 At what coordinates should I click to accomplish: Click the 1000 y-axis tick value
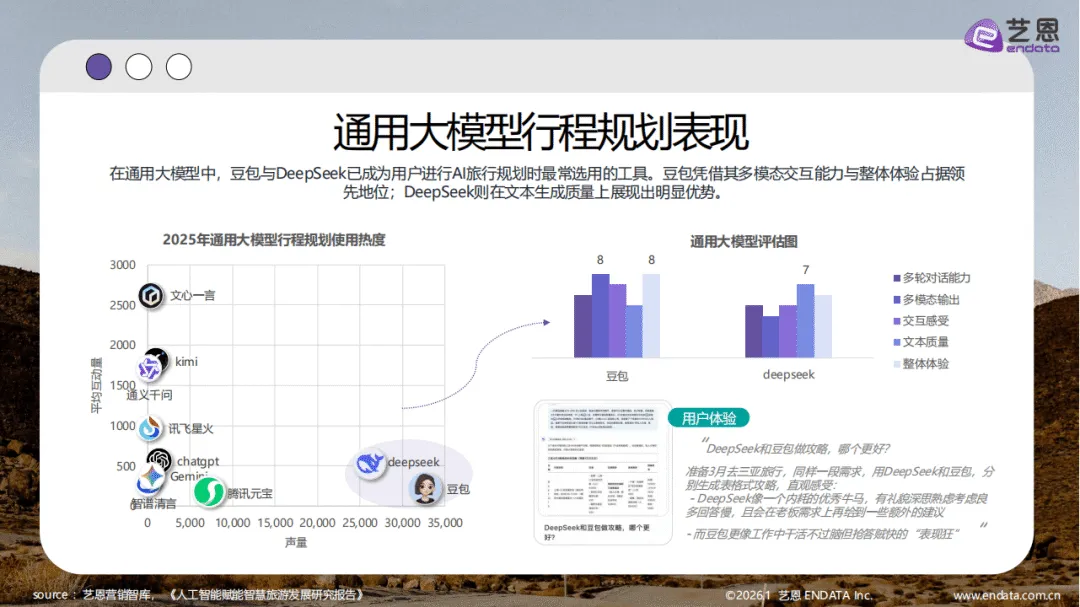click(123, 426)
